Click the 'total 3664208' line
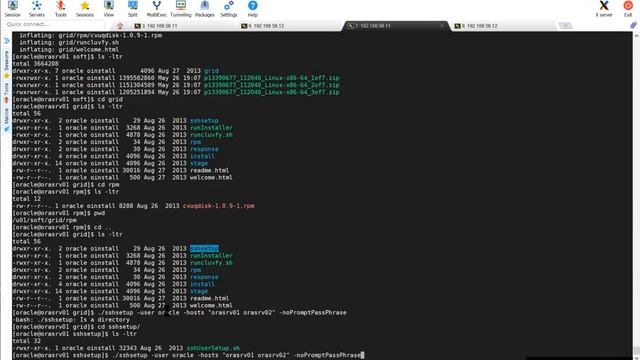 [35, 64]
